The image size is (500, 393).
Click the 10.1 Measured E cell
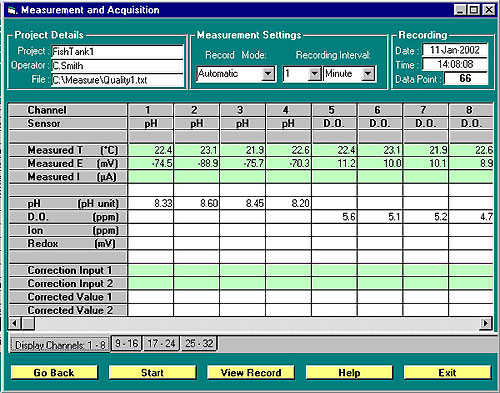[425, 163]
